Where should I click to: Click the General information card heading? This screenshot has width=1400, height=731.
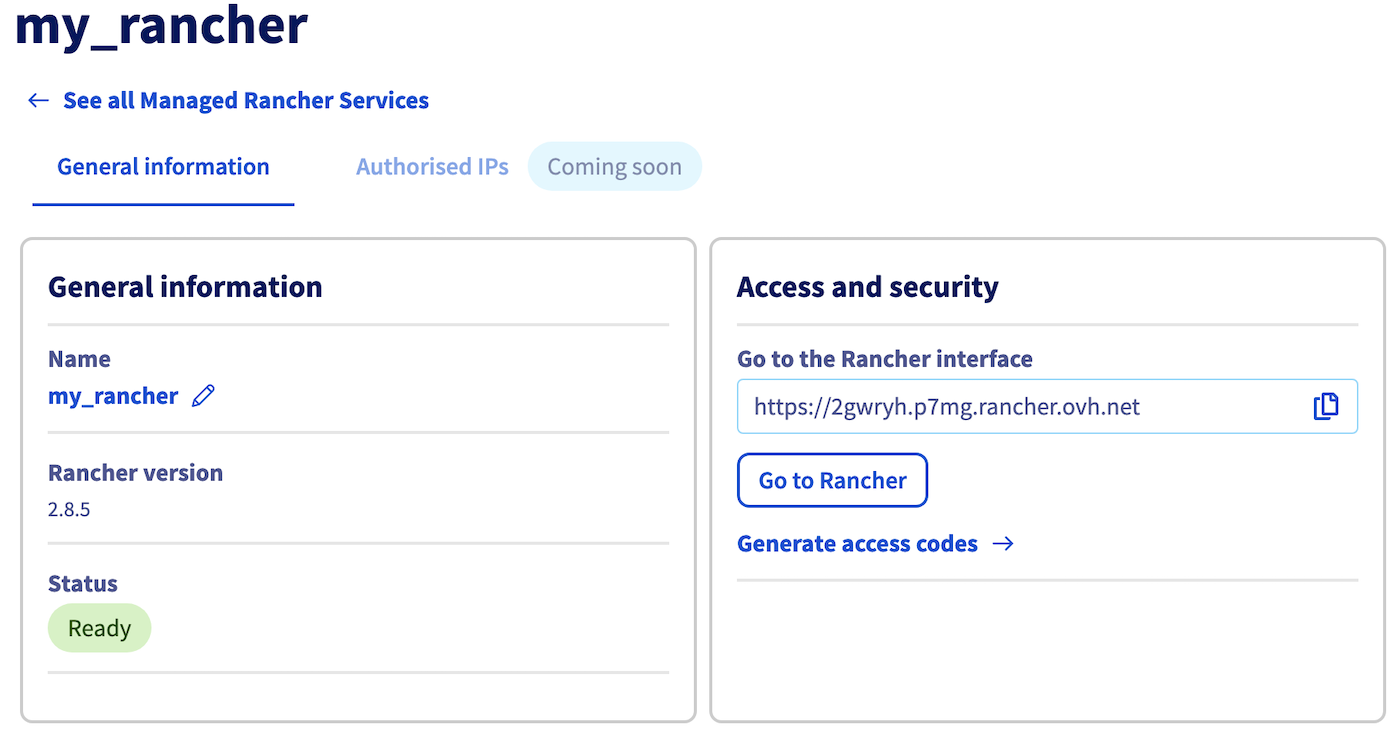point(185,287)
